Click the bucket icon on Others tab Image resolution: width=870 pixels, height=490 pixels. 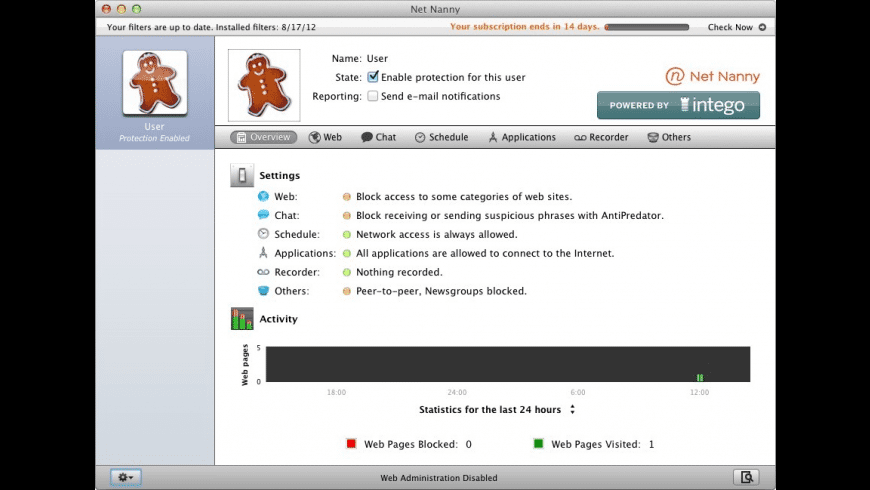click(653, 137)
